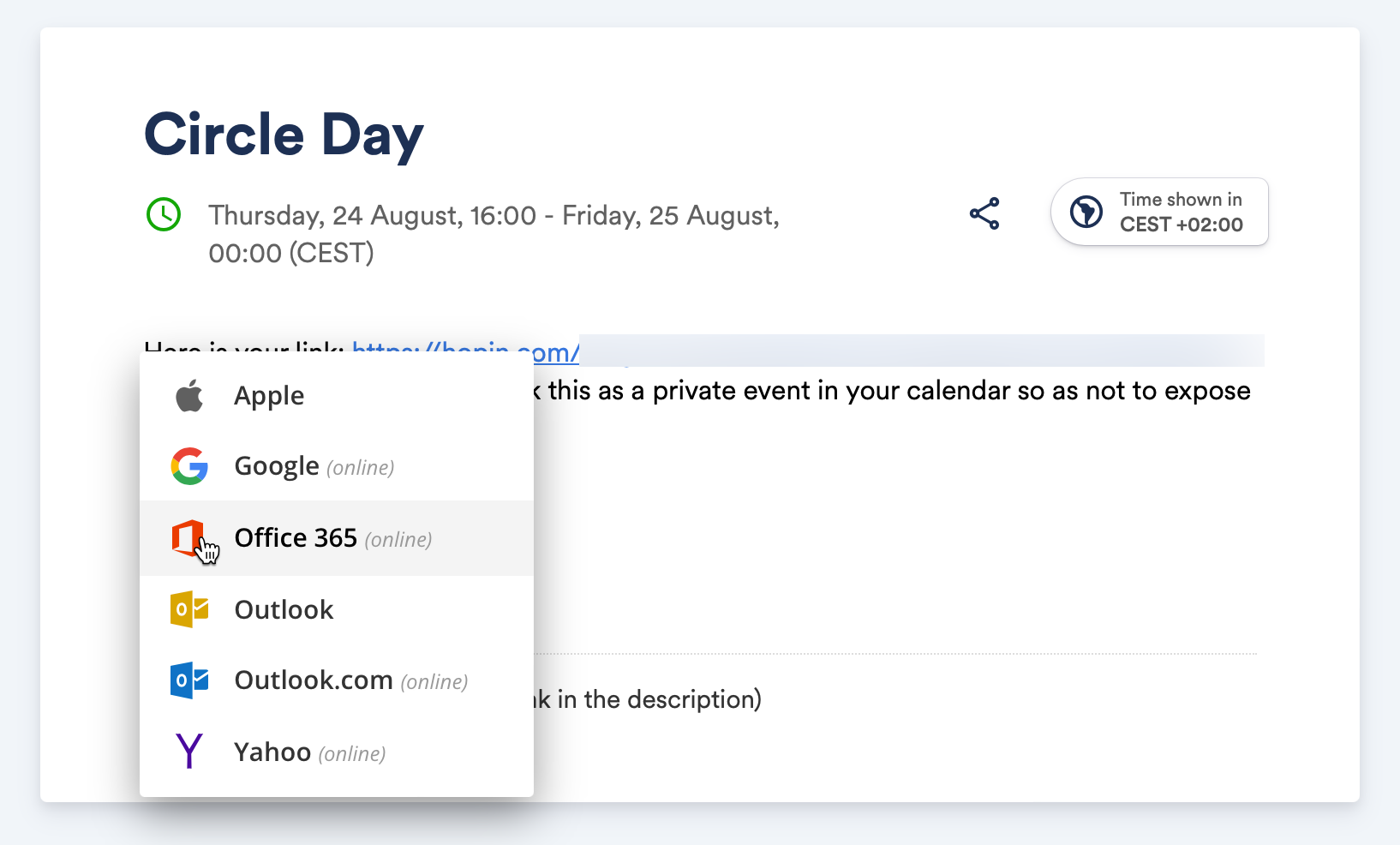This screenshot has width=1400, height=845.
Task: Select Google (online) calendar option
Action: click(276, 466)
